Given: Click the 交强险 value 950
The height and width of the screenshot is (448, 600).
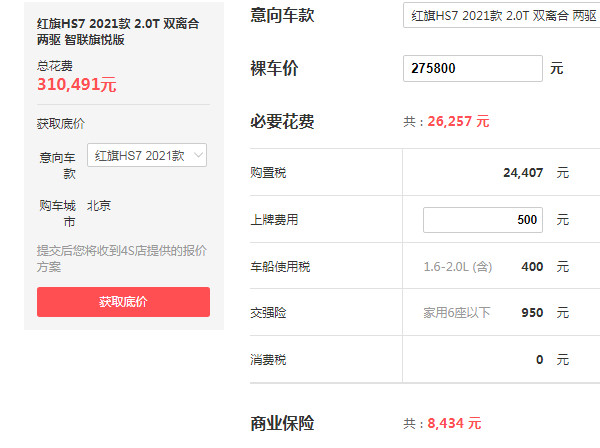Looking at the screenshot, I should click(532, 313).
